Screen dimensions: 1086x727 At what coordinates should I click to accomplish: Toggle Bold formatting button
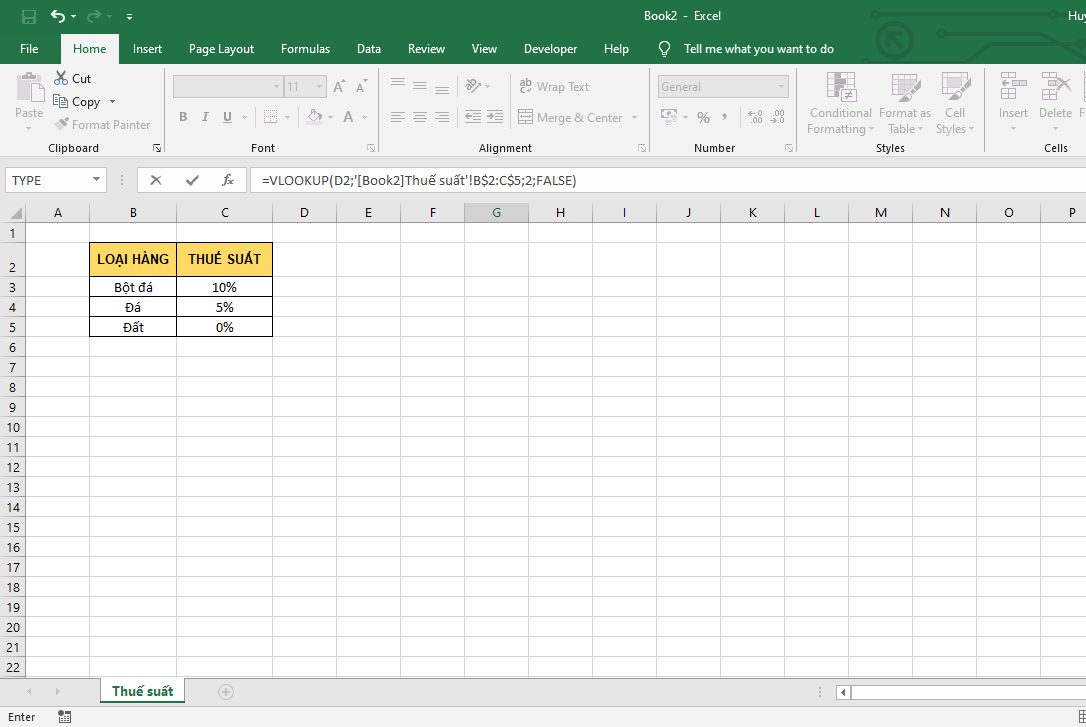point(183,117)
